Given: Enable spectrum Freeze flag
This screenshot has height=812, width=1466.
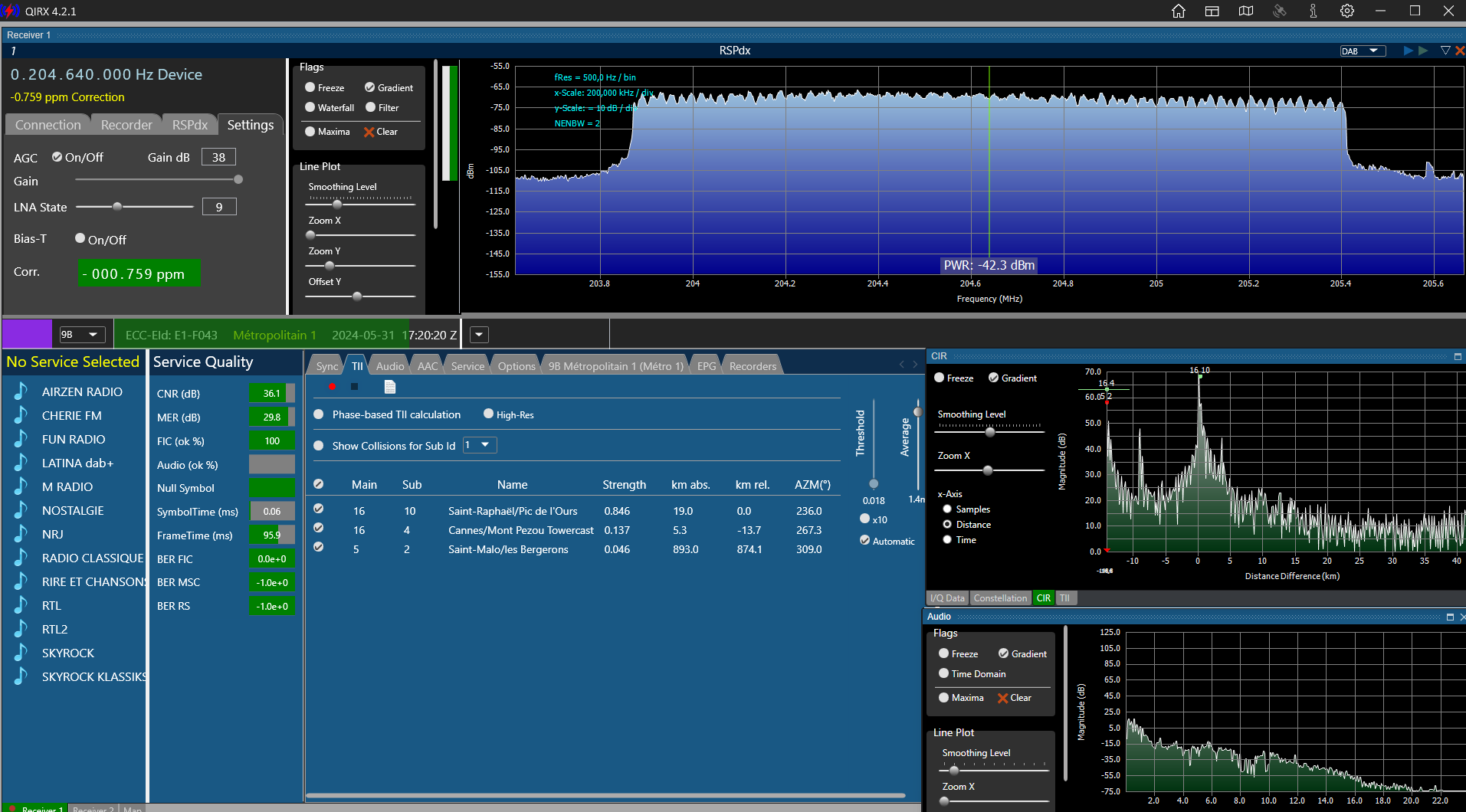Looking at the screenshot, I should coord(310,87).
